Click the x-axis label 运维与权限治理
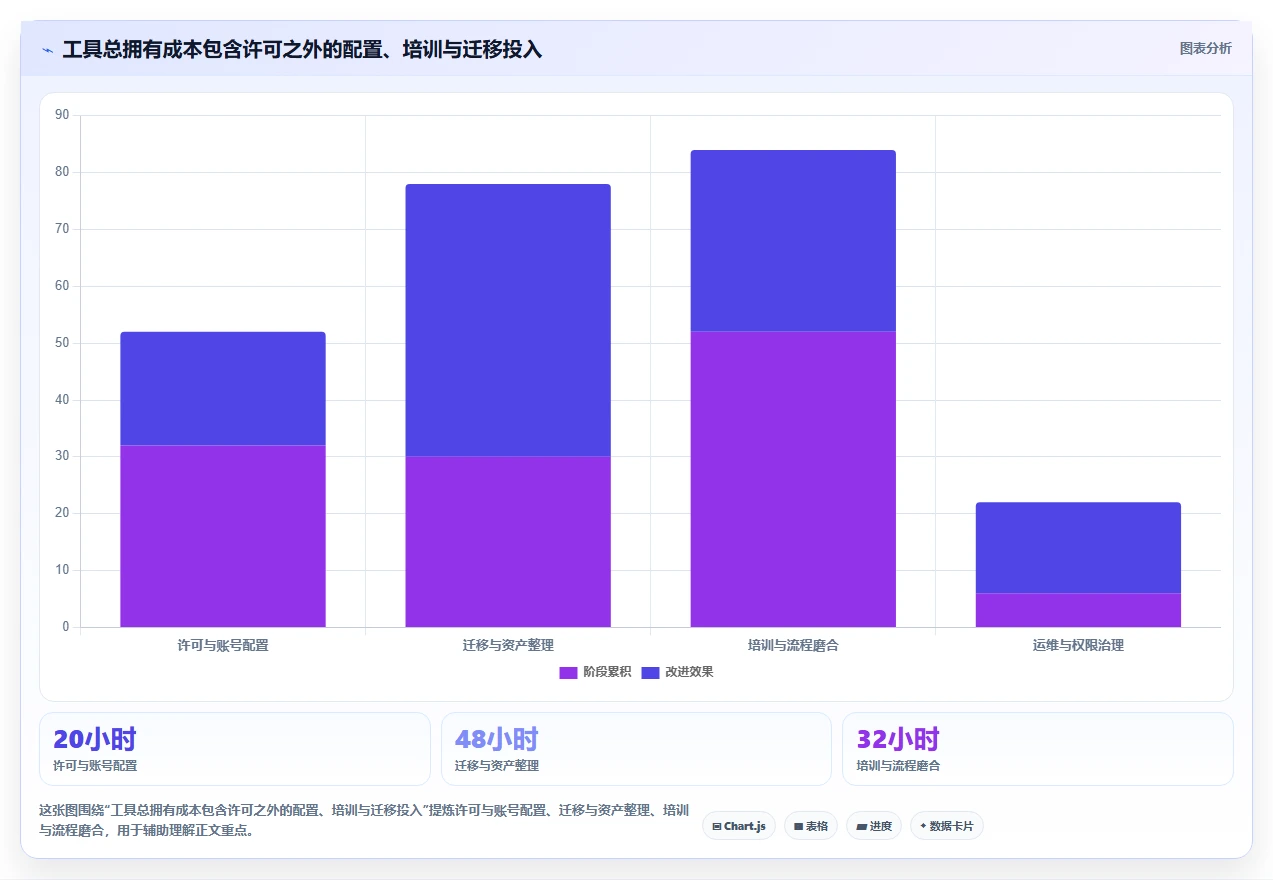Image resolution: width=1273 pixels, height=880 pixels. (x=1078, y=645)
